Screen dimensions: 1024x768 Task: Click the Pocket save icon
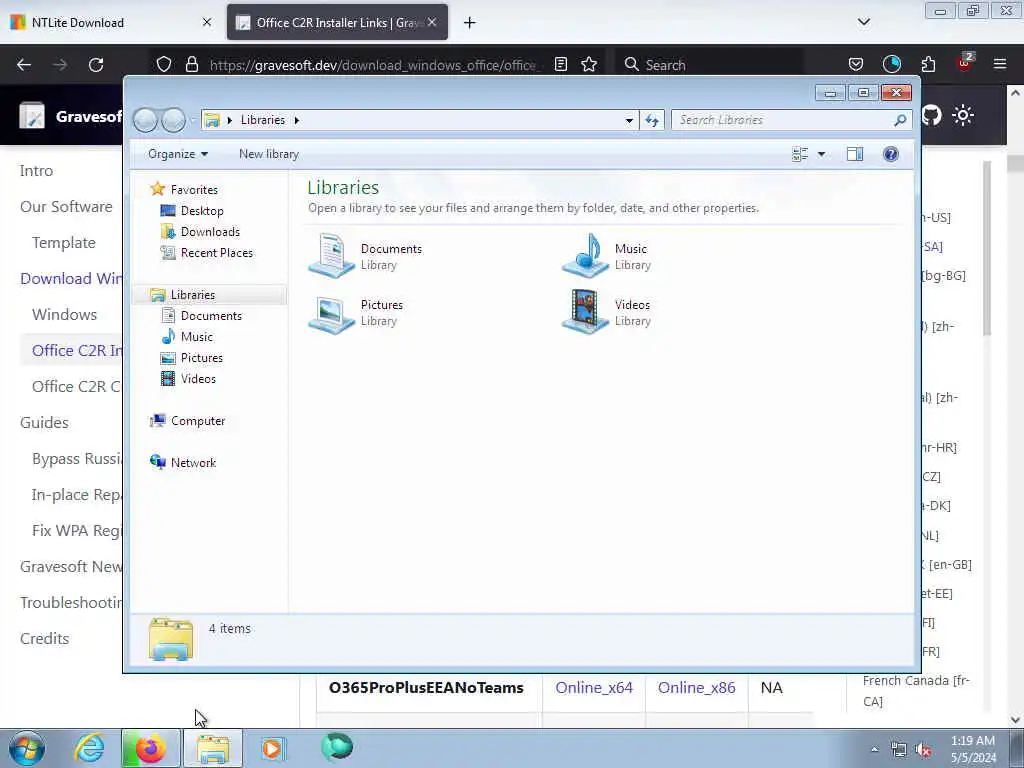[856, 65]
